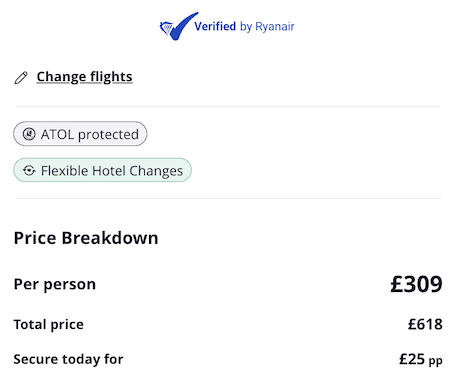The width and height of the screenshot is (454, 381).
Task: Click the ATOL protected text label
Action: [x=90, y=134]
